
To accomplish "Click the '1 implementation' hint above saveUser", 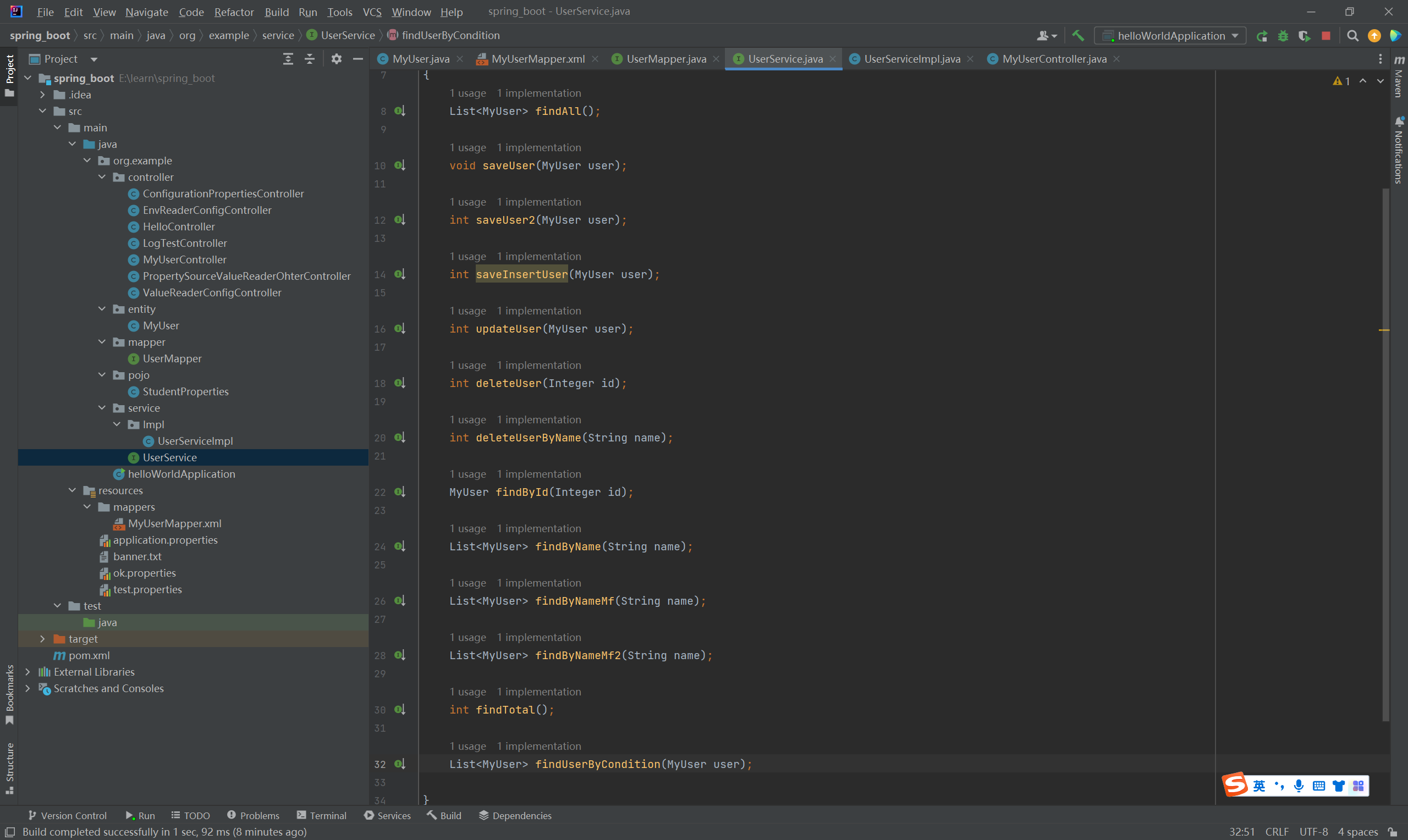I will click(x=538, y=147).
